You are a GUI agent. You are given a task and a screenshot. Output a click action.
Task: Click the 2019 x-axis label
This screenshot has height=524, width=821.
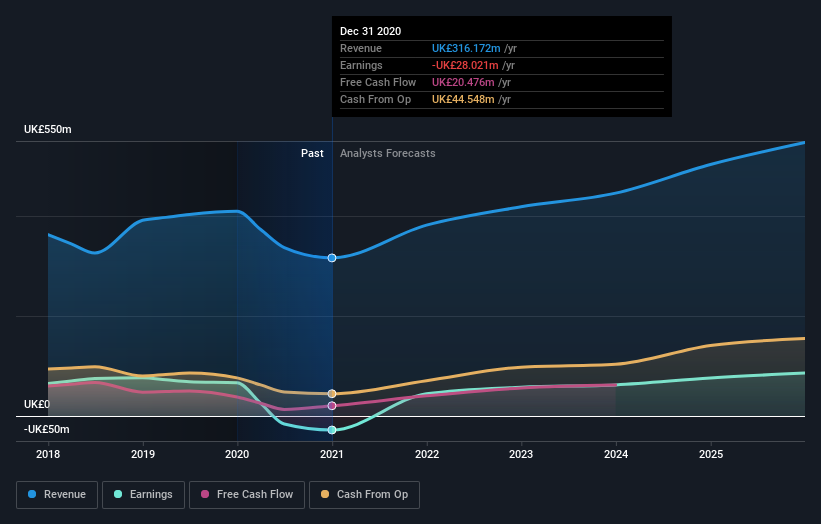click(143, 454)
